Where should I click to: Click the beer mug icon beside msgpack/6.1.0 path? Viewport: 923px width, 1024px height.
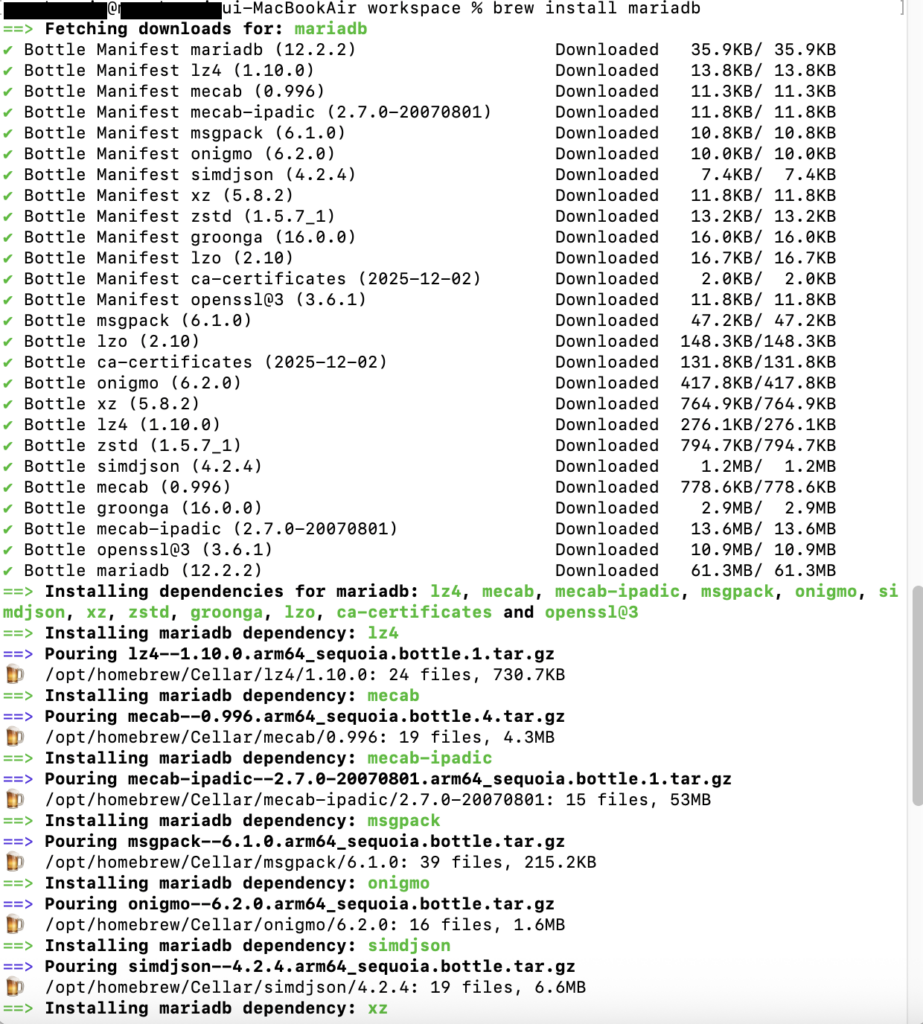pos(13,862)
